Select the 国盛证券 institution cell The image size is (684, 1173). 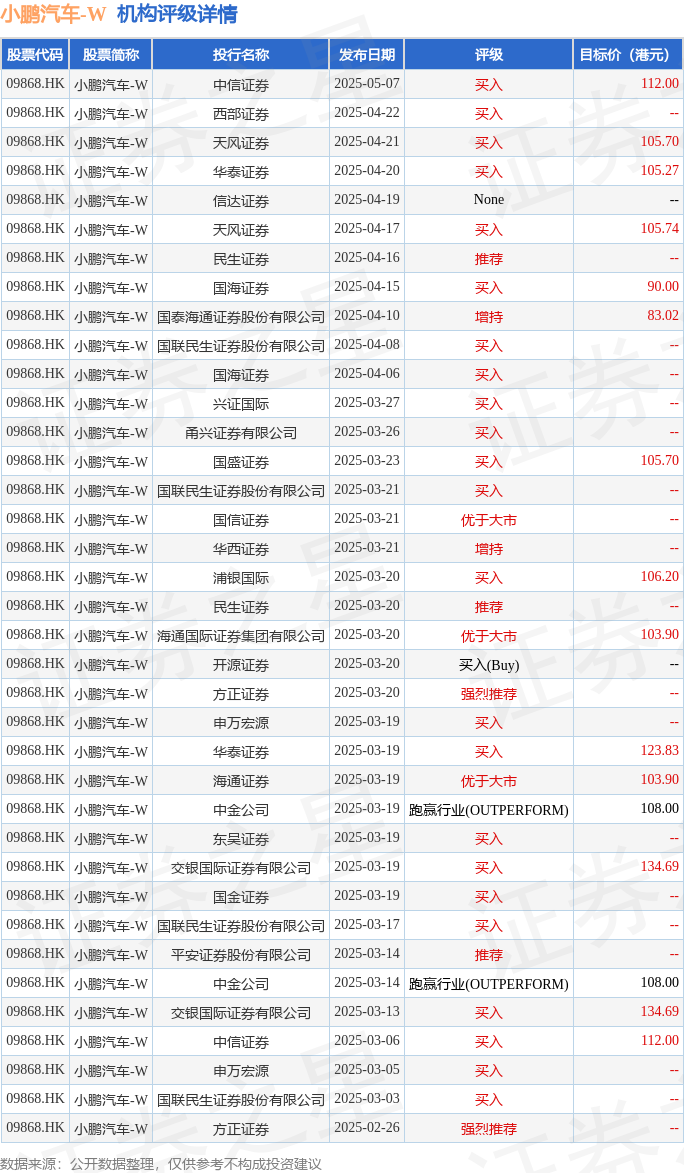240,462
